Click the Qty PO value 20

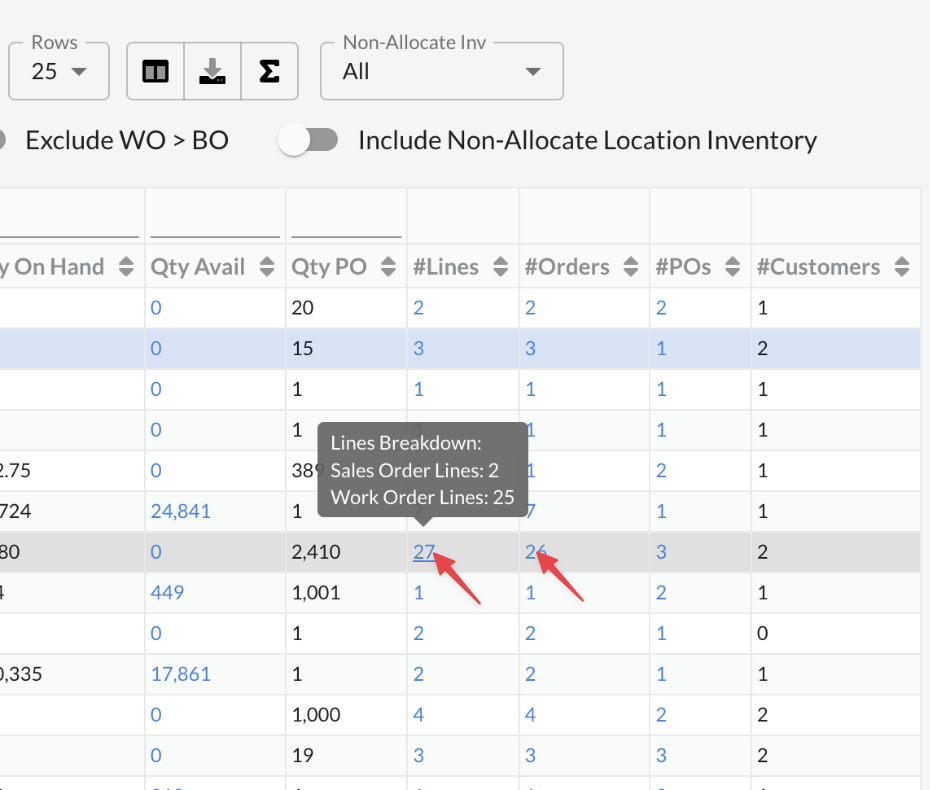pos(302,308)
